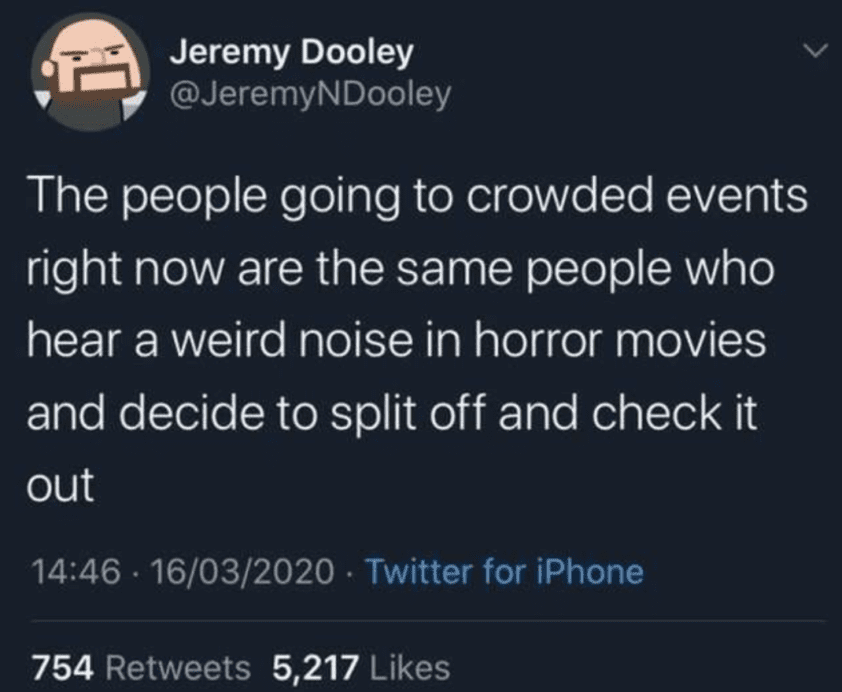The width and height of the screenshot is (842, 692).
Task: Click the line 'right now are the same'
Action: point(400,271)
